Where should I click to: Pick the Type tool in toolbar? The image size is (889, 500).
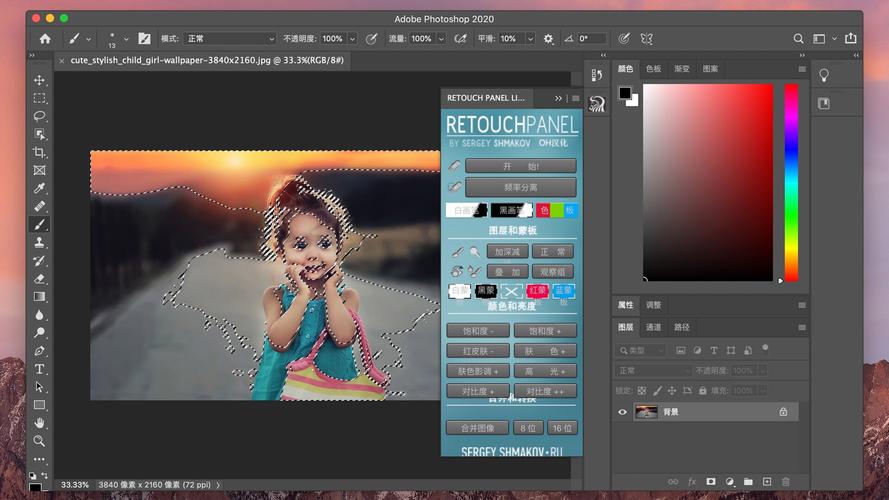coord(40,369)
